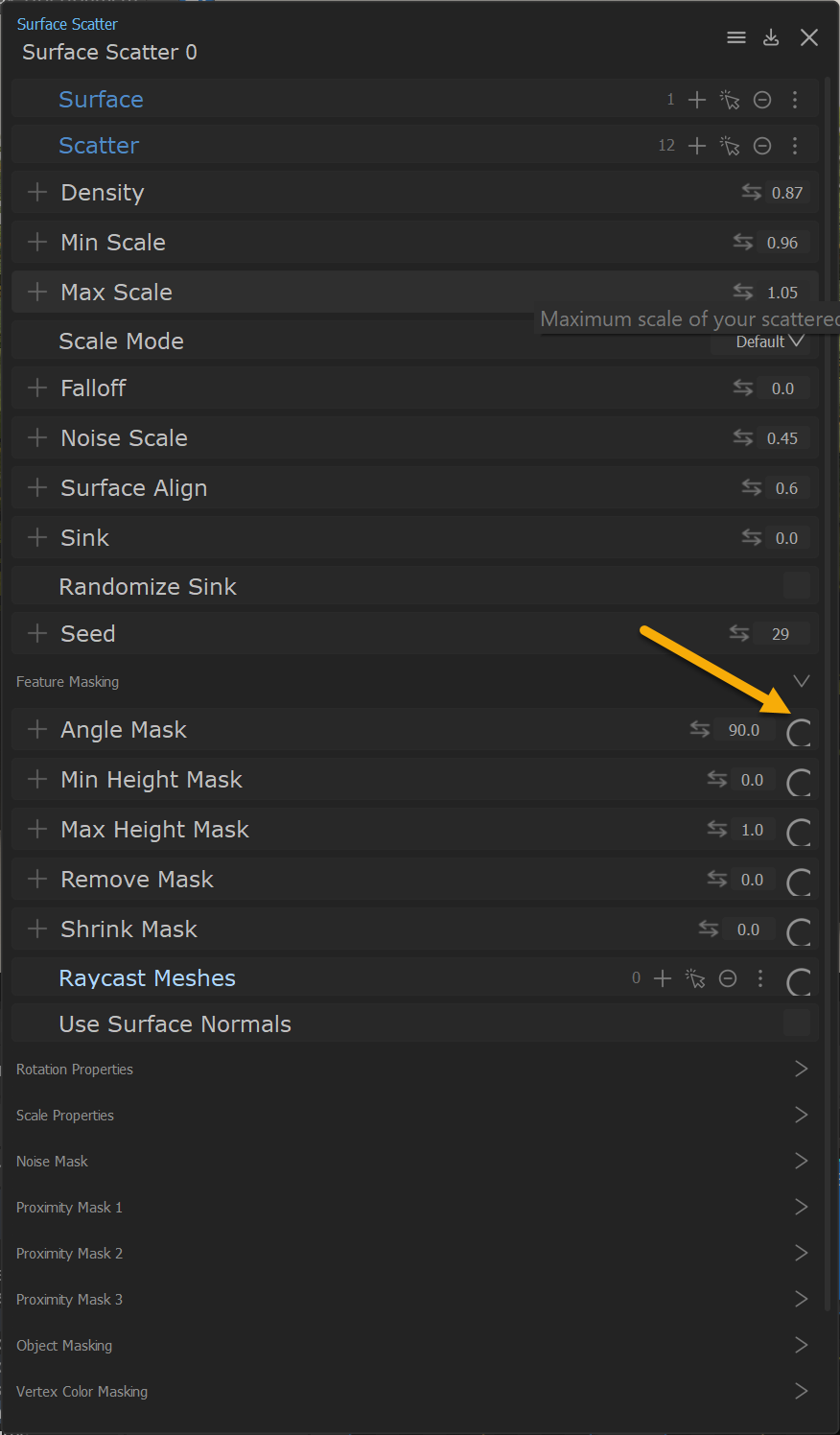This screenshot has width=840, height=1435.
Task: Open the three-dot menu on the Surface row
Action: (x=795, y=99)
